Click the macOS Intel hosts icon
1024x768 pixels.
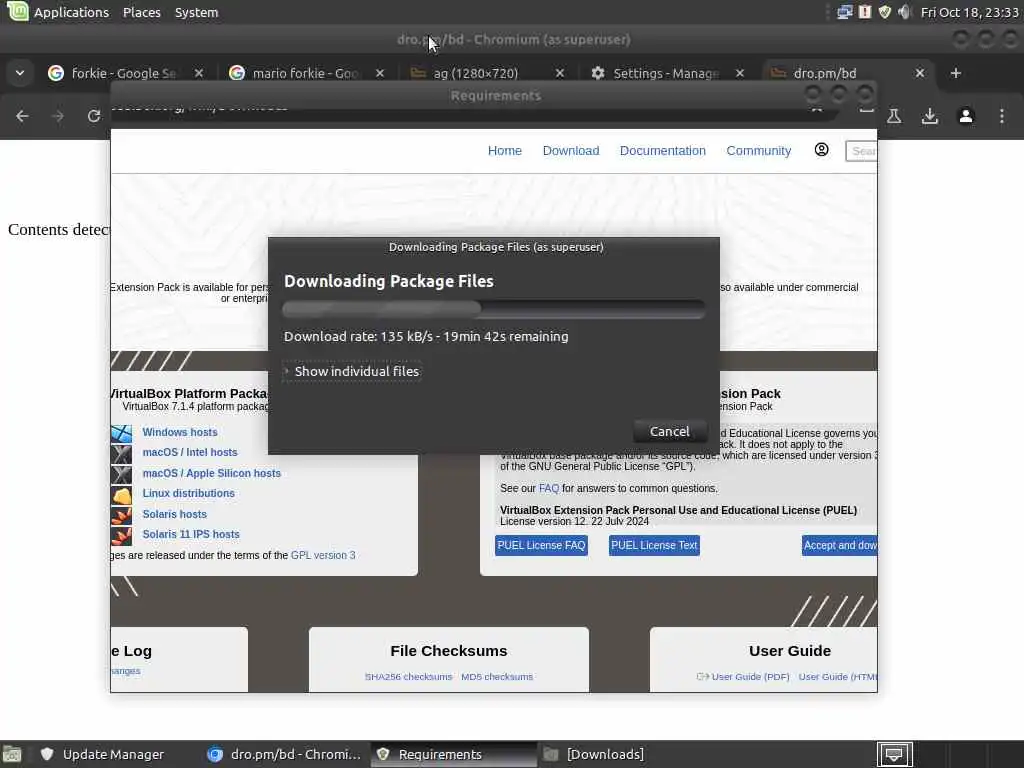pos(121,454)
